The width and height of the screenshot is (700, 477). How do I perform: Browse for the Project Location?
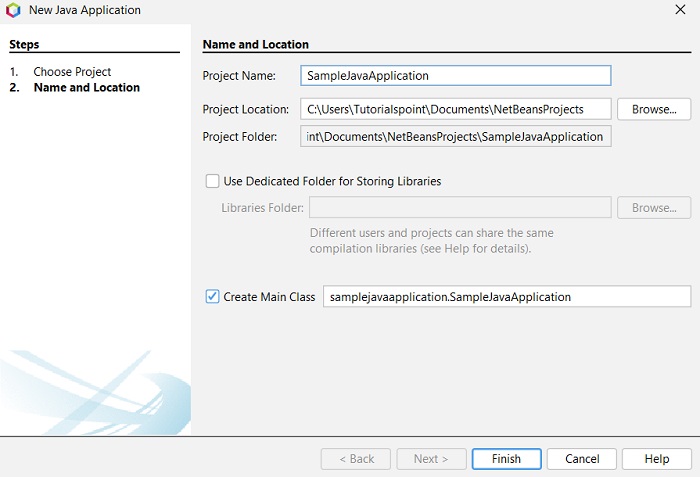click(654, 109)
